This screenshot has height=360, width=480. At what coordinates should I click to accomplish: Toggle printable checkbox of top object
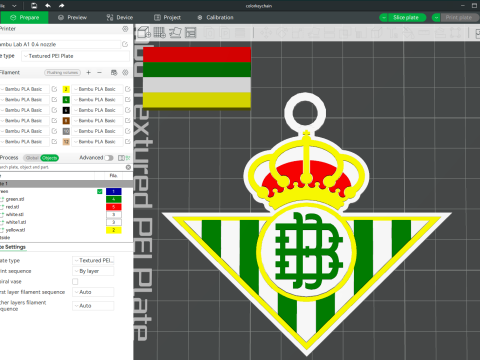pos(100,191)
